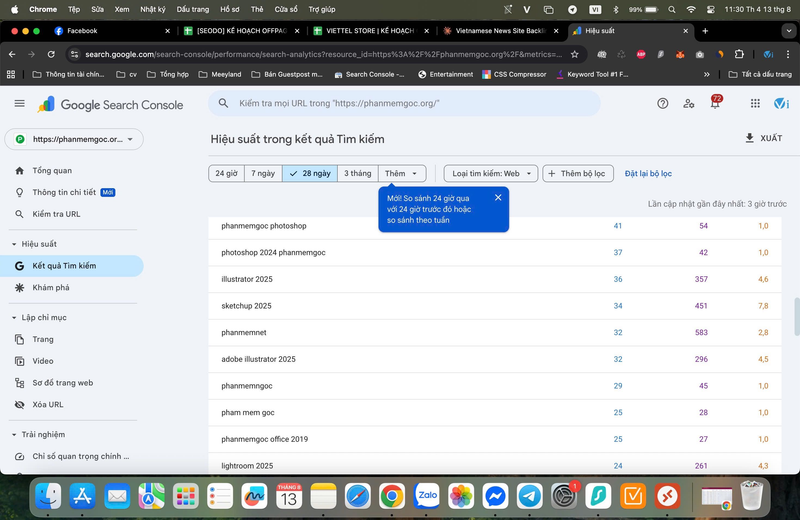This screenshot has width=800, height=520.
Task: Open the site info icon in address bar
Action: (x=74, y=54)
